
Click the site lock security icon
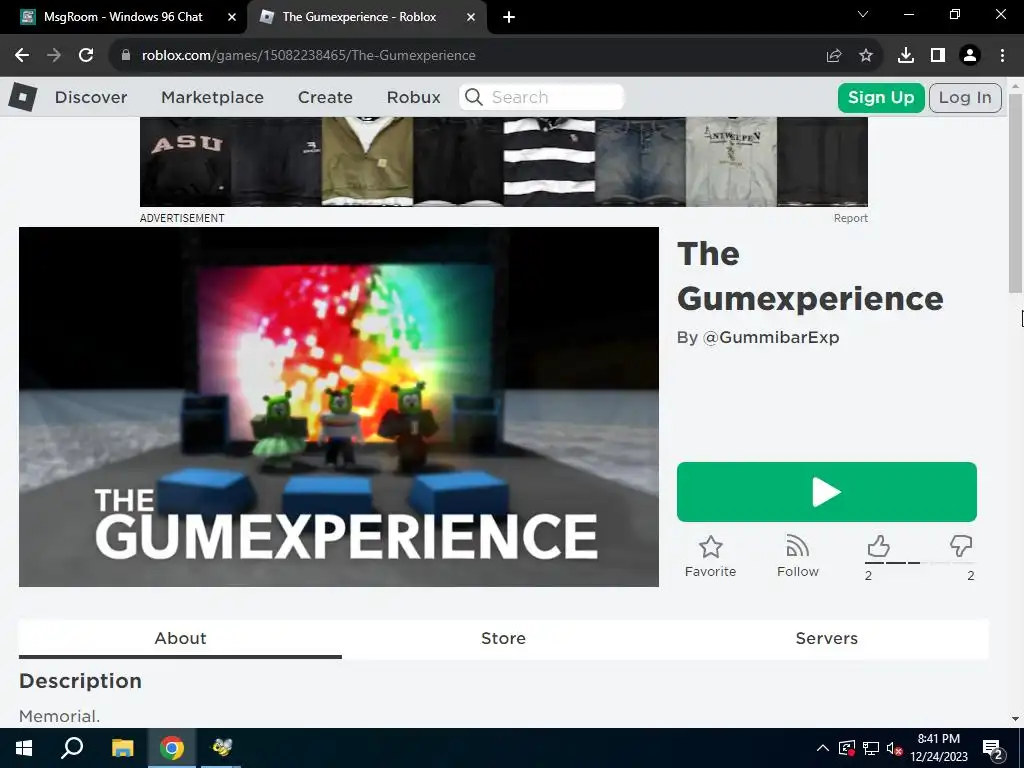pyautogui.click(x=126, y=56)
